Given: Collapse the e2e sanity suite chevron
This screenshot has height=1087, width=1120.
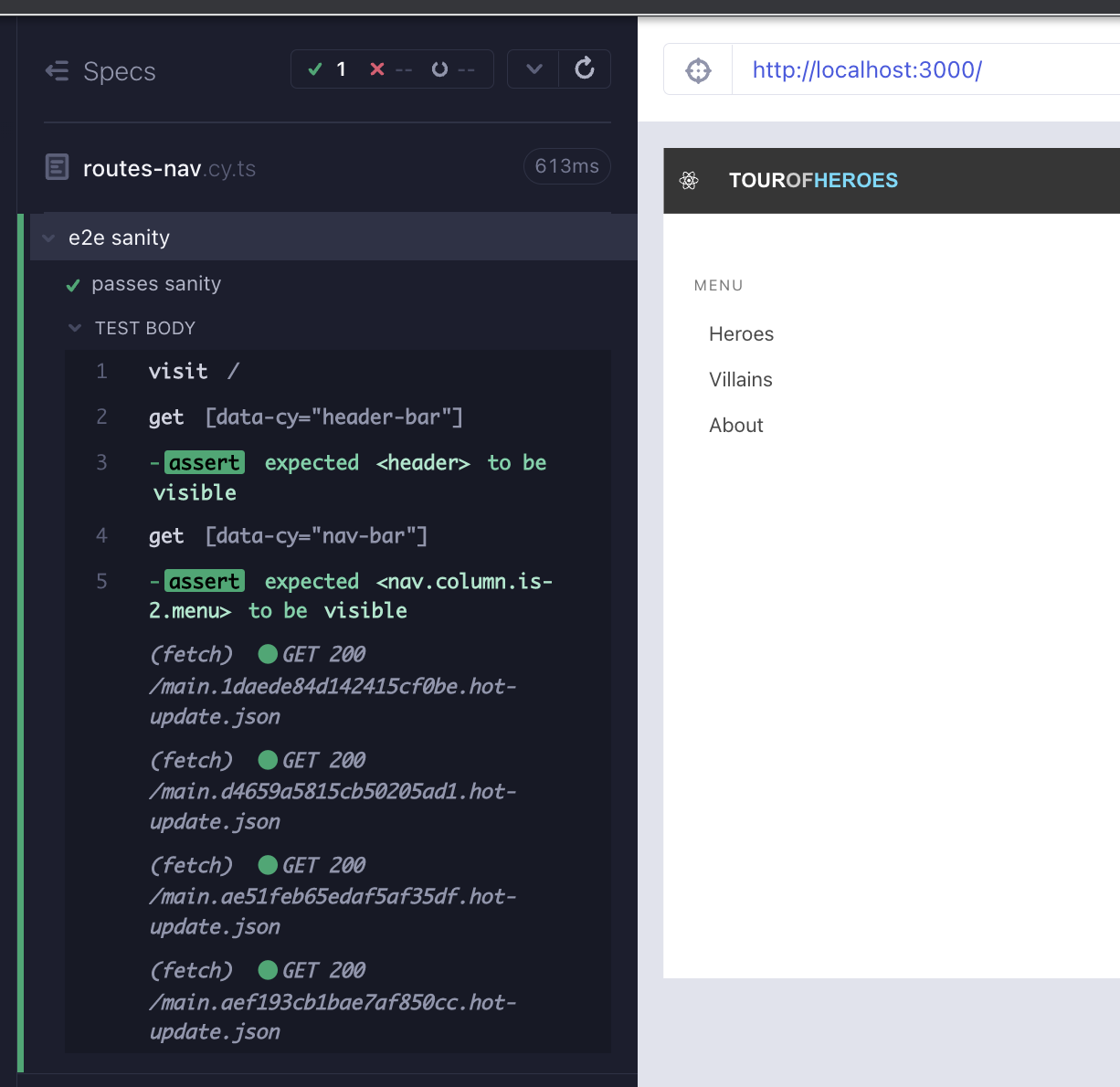Looking at the screenshot, I should 49,238.
